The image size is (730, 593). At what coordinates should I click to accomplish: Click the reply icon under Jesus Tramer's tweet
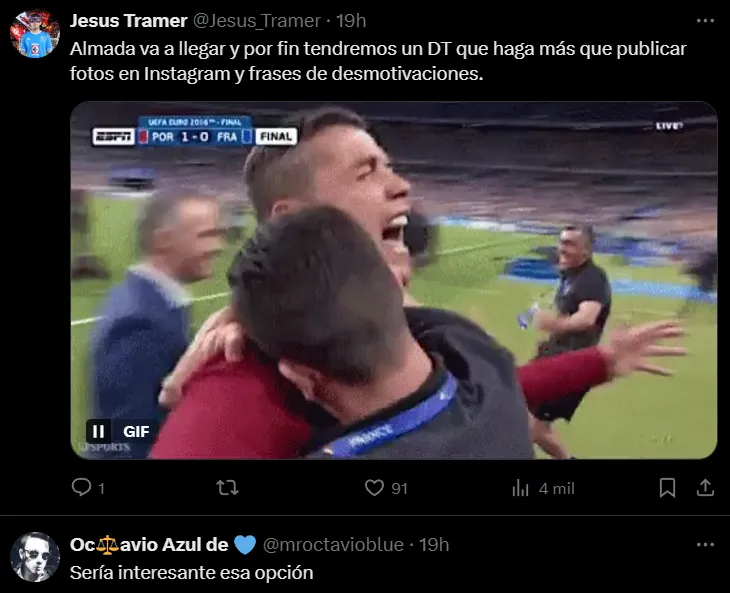(x=81, y=487)
